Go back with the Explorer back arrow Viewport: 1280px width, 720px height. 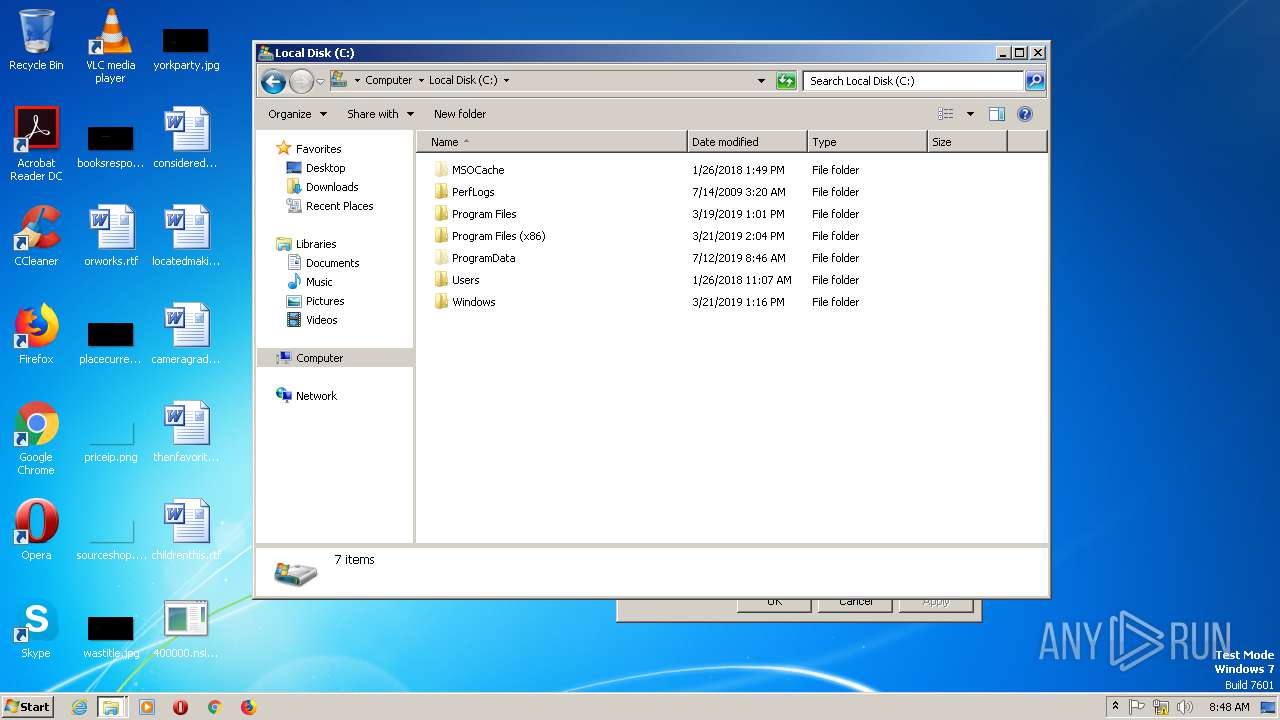(x=273, y=81)
